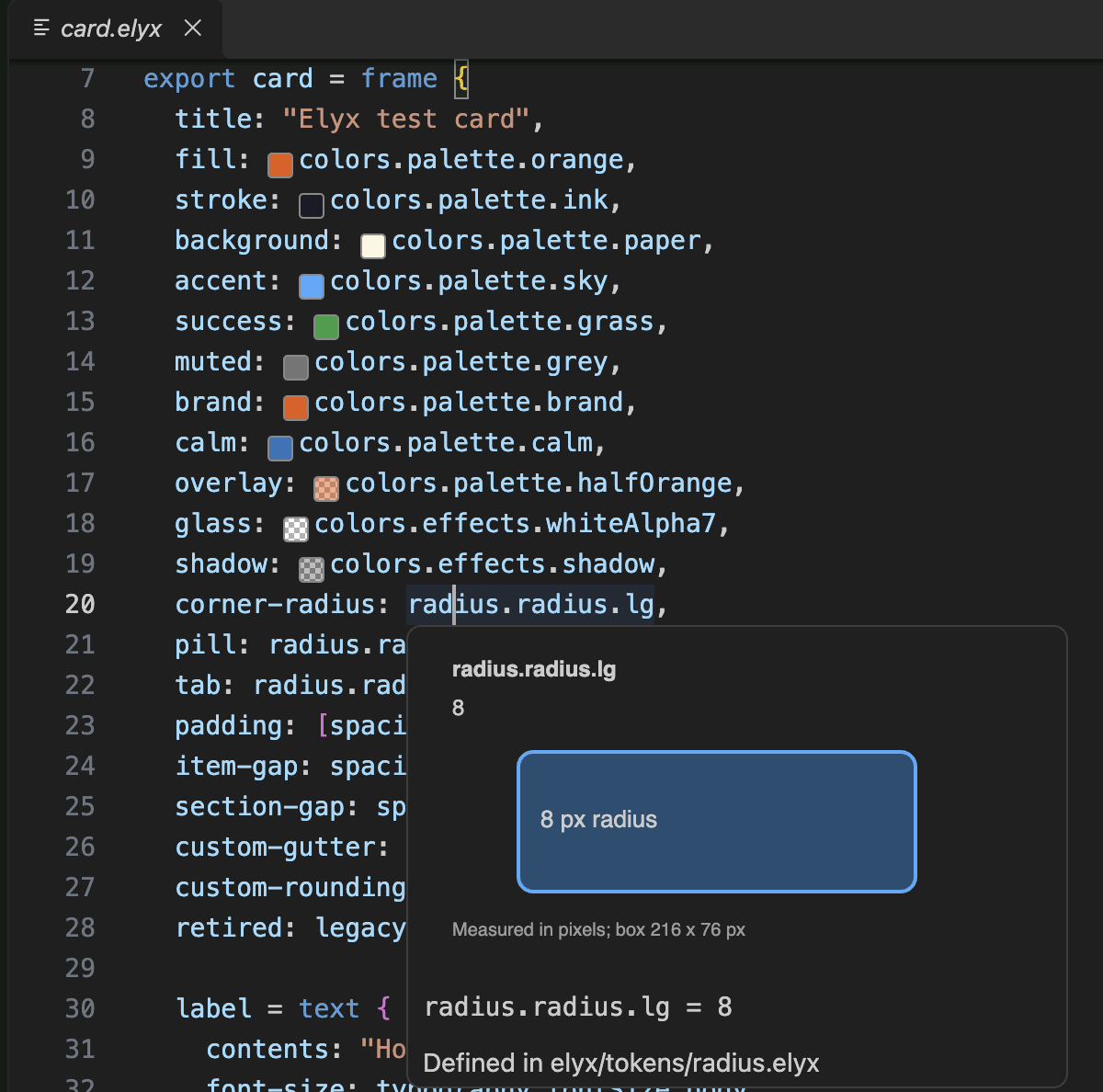Click the opening brace on line 7

click(x=461, y=78)
